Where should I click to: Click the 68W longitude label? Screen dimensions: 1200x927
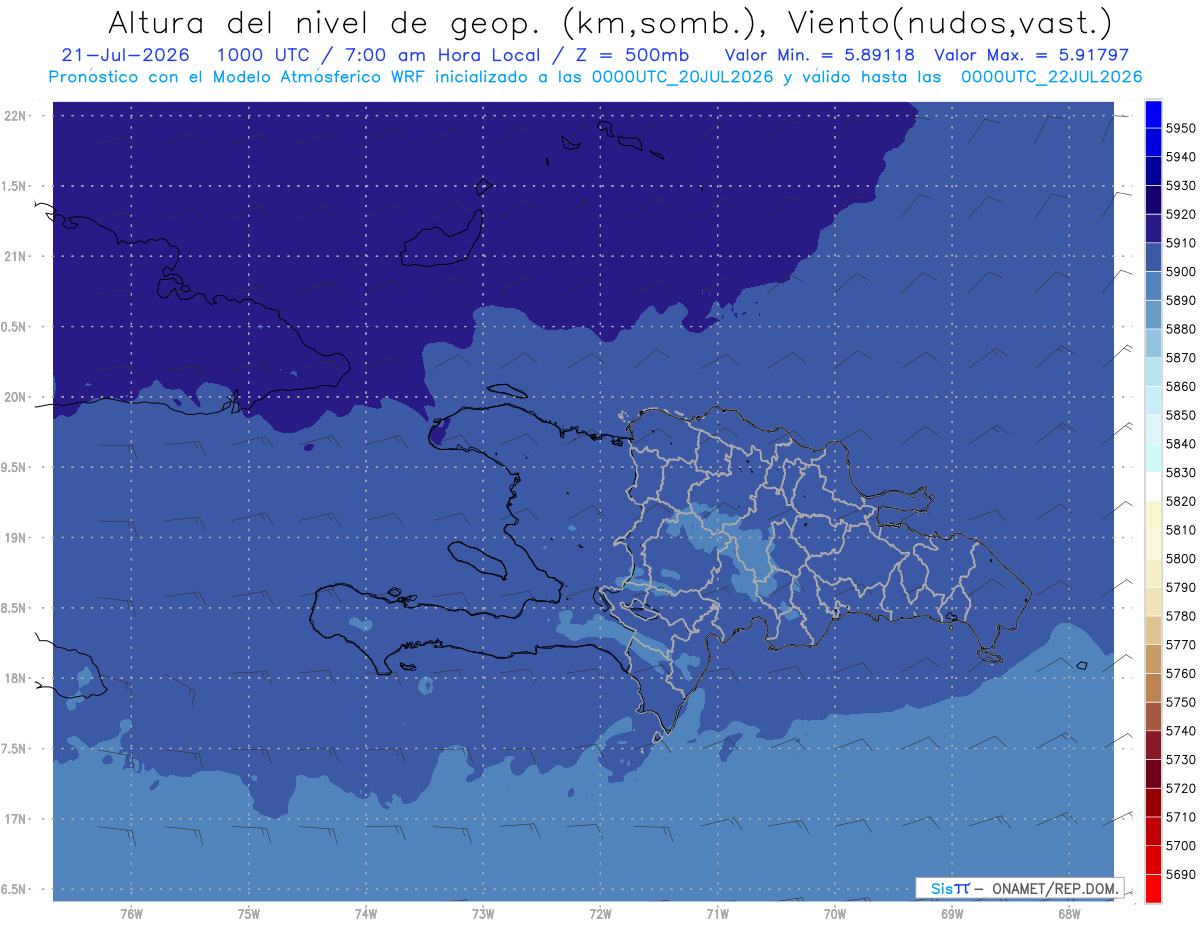point(1069,914)
